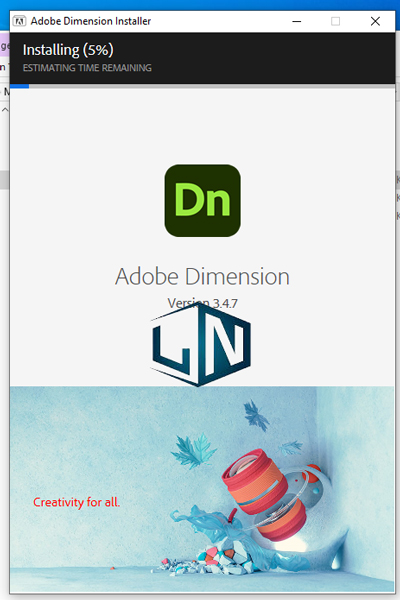Viewport: 400px width, 600px height.
Task: Click the Adobe icon in installer title bar
Action: coord(19,21)
